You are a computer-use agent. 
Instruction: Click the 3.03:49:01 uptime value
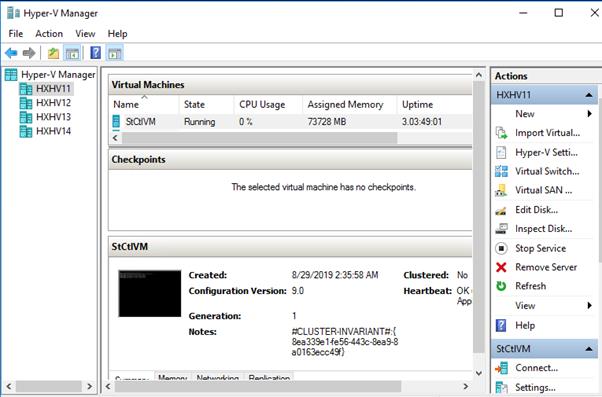pyautogui.click(x=422, y=122)
